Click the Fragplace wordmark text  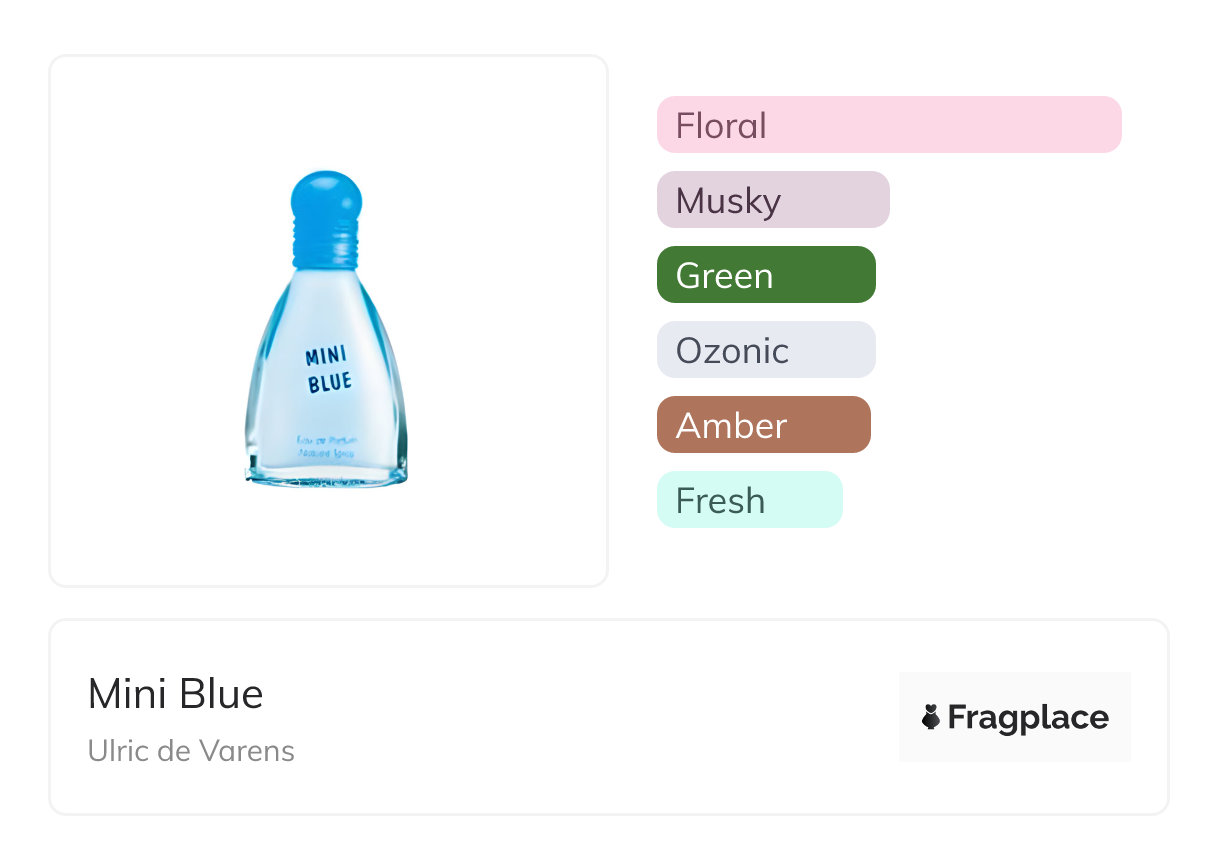[1028, 717]
